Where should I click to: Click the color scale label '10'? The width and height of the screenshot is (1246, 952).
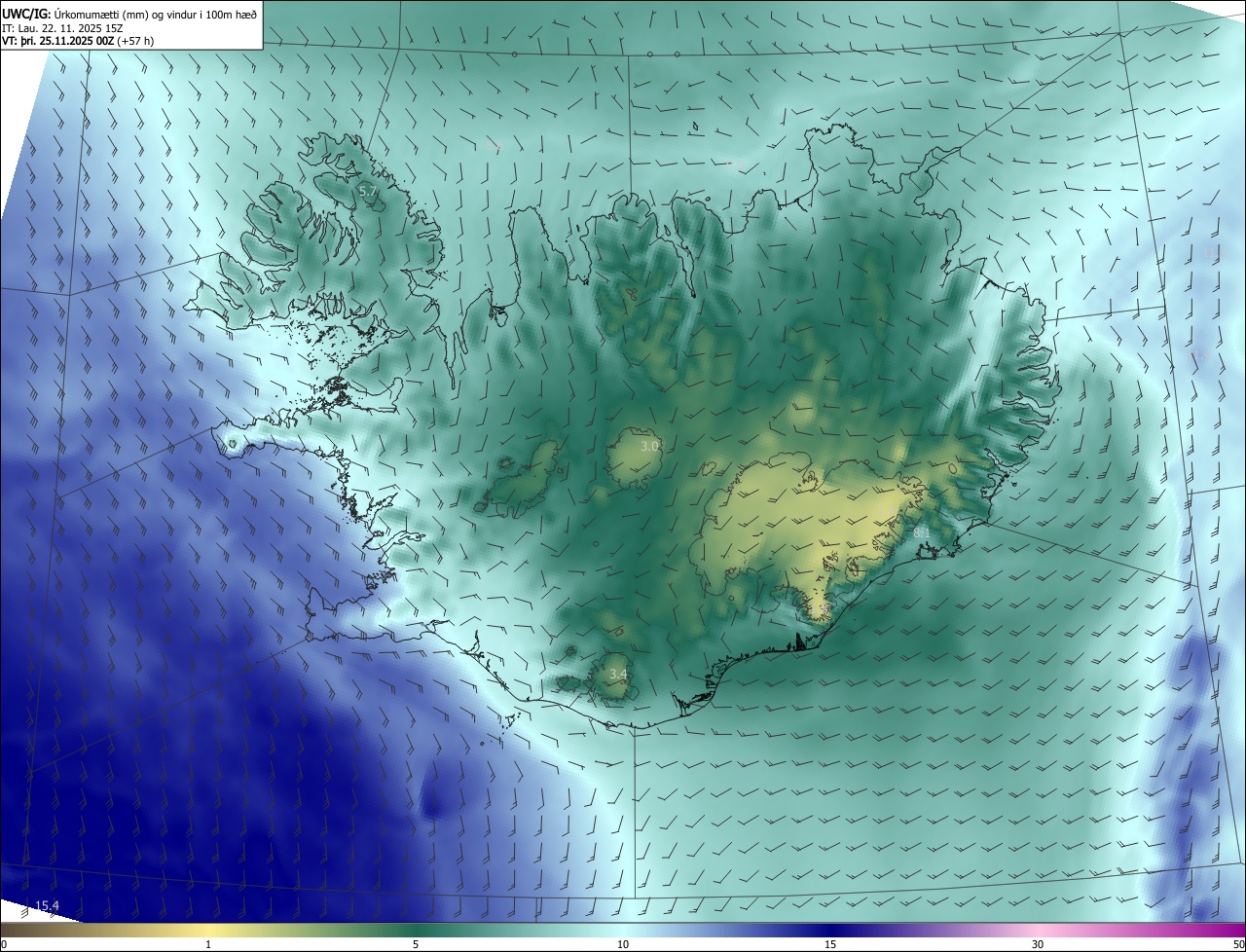pos(623,944)
